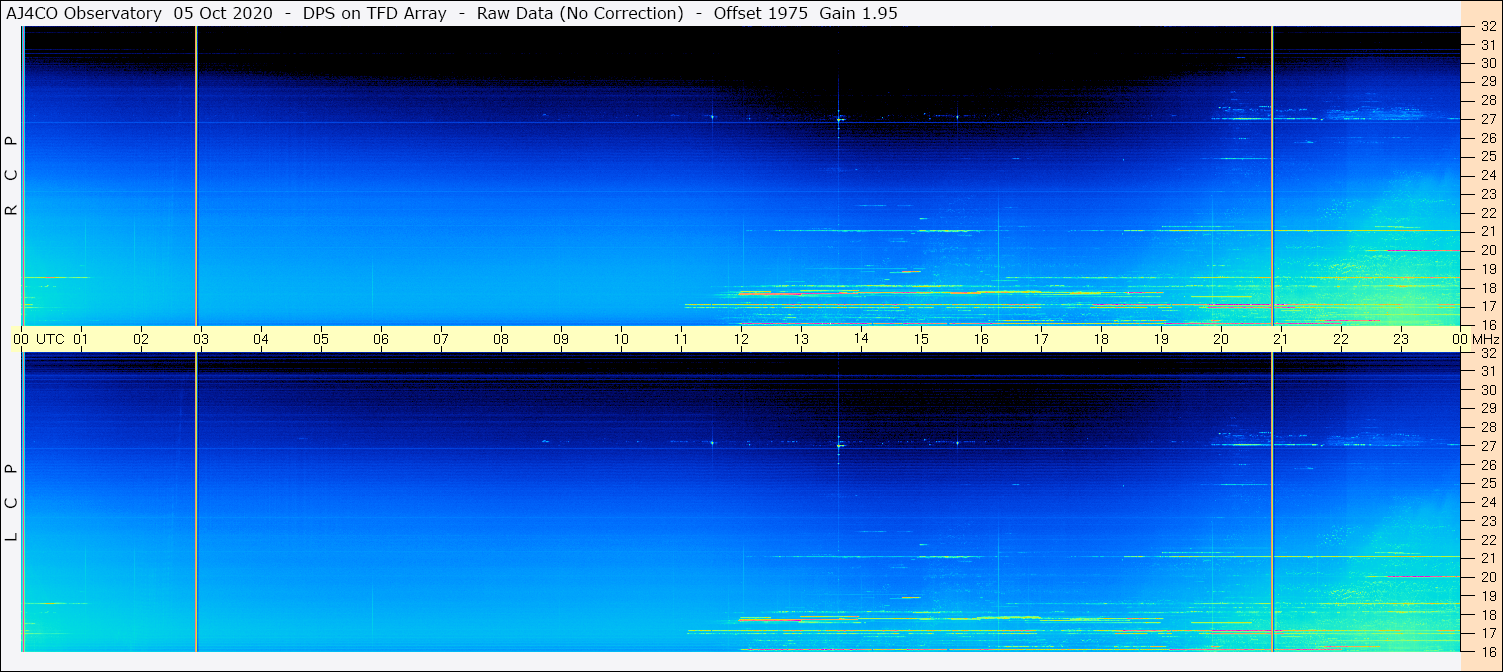1503x672 pixels.
Task: Click the "16" hour mark on time axis
Action: click(981, 339)
